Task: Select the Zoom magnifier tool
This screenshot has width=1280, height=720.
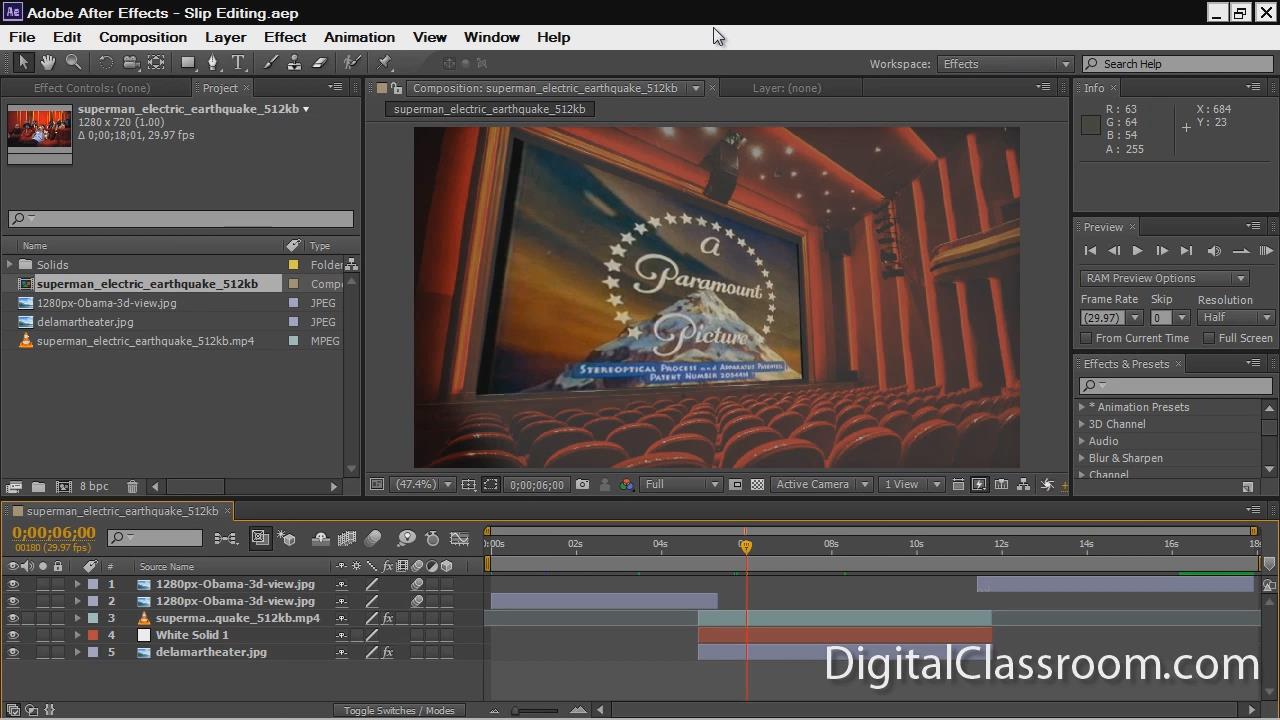Action: 73,62
